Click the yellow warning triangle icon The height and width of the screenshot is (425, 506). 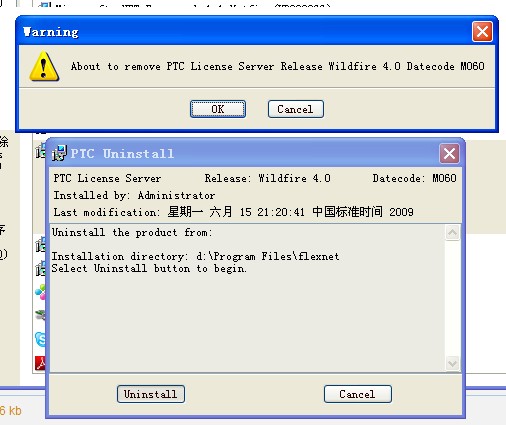(44, 66)
